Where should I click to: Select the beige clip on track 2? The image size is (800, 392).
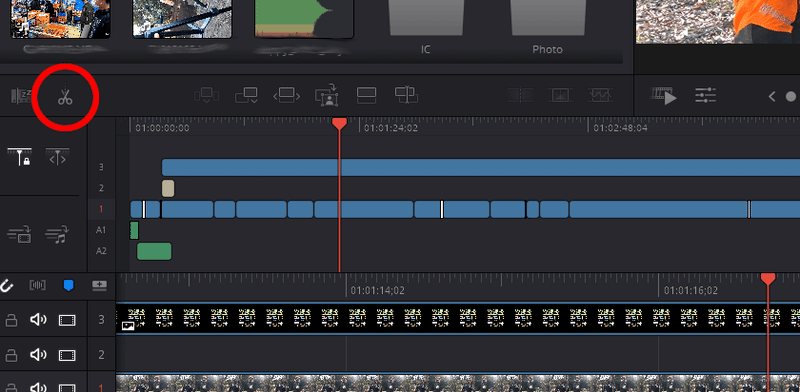[168, 188]
